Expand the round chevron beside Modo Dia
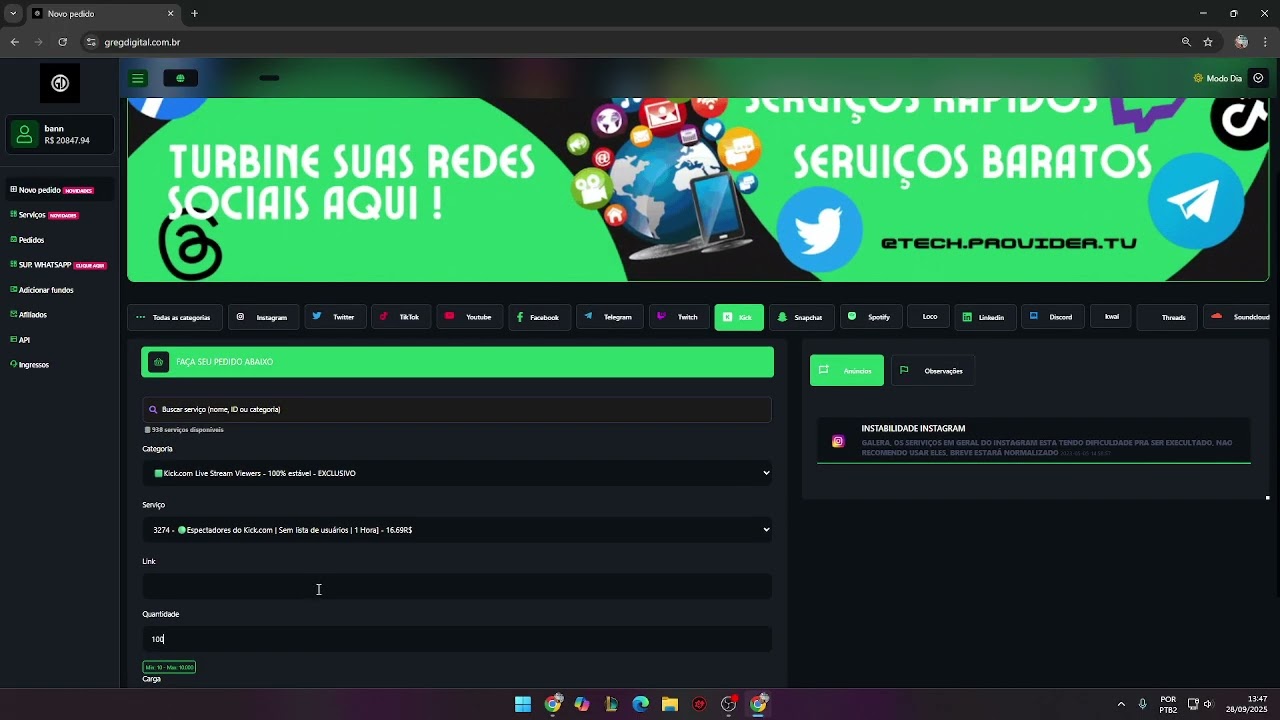The height and width of the screenshot is (720, 1280). (x=1259, y=78)
